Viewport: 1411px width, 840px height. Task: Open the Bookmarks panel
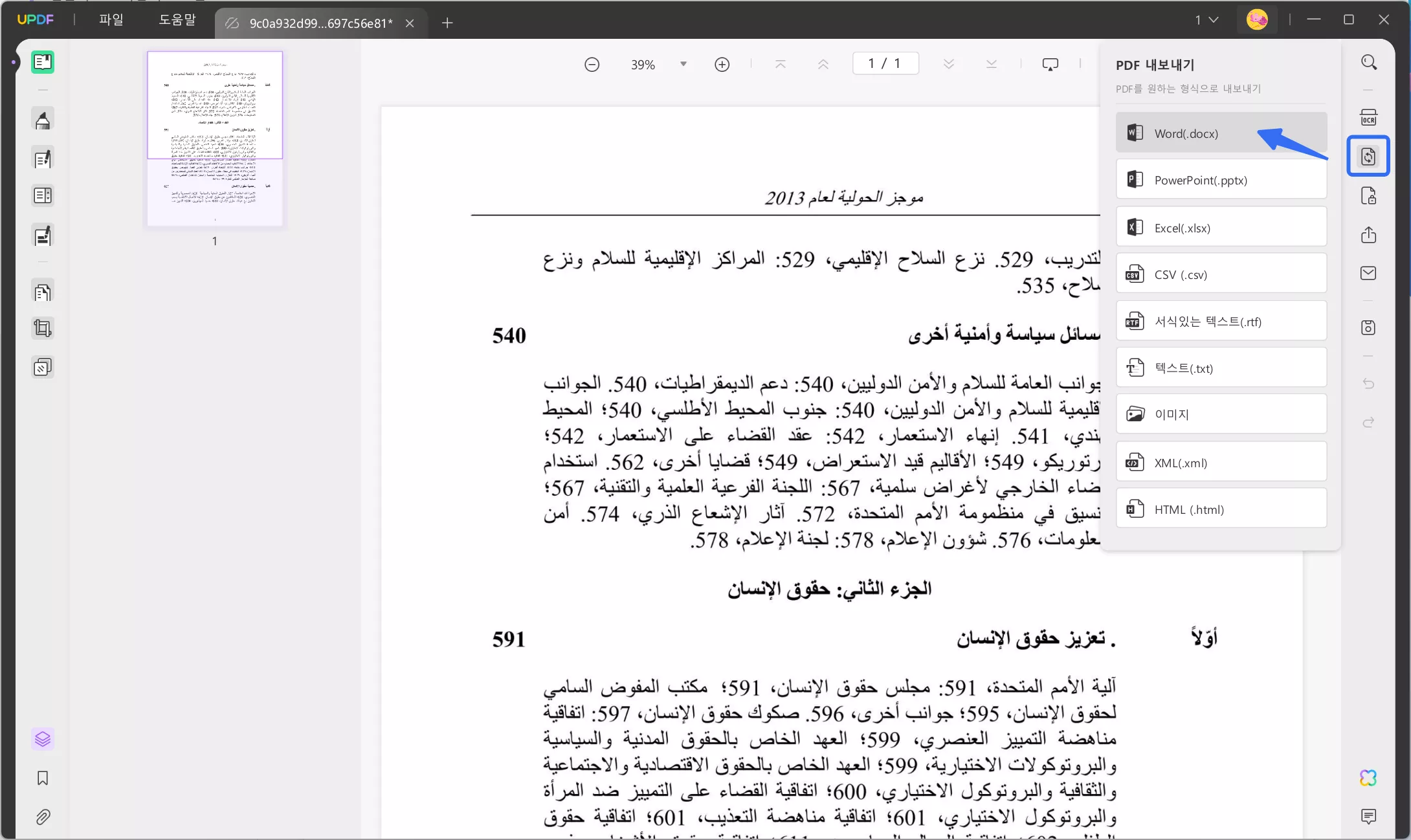pyautogui.click(x=43, y=778)
